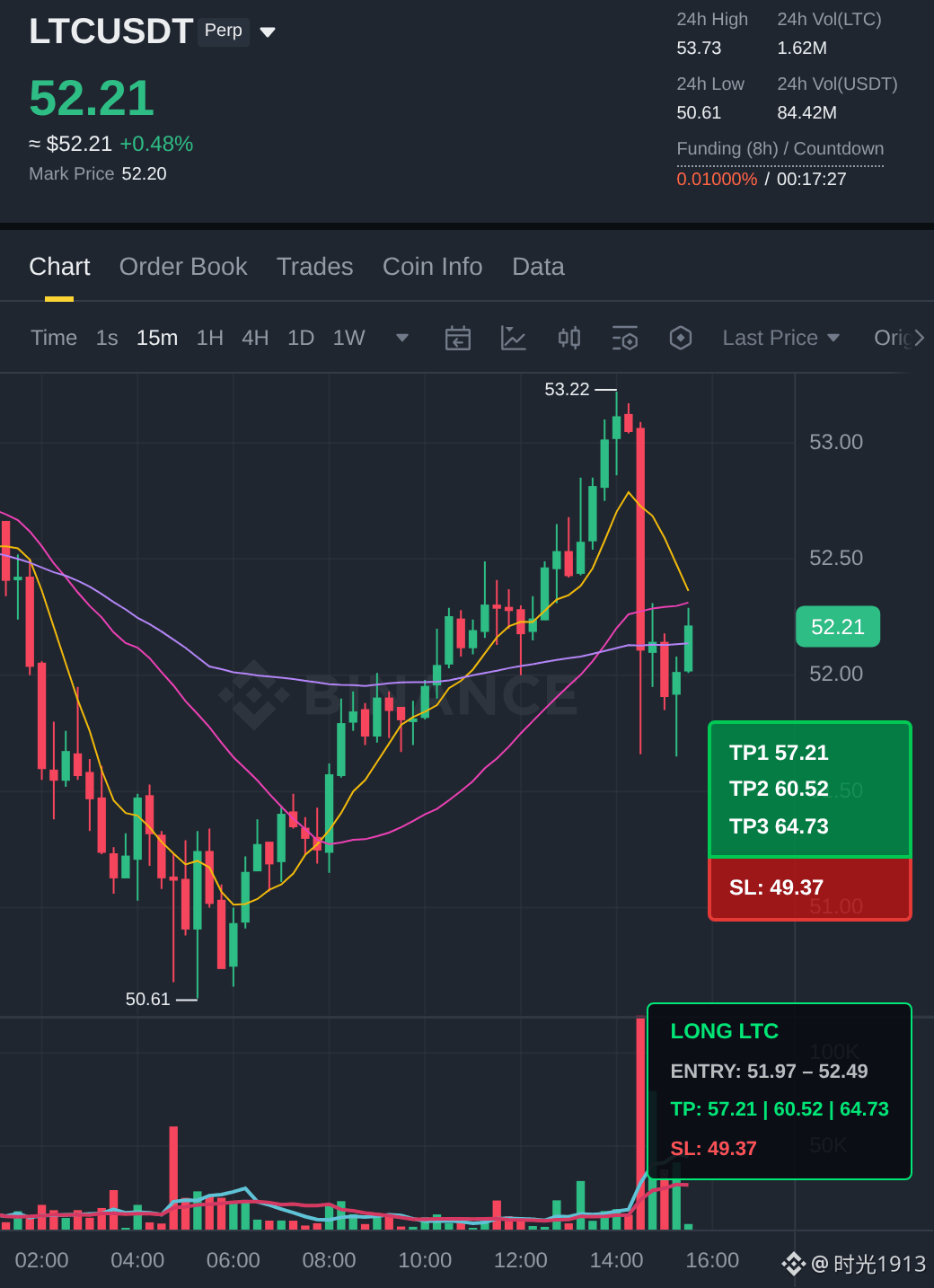
Task: Switch to the Data tab
Action: click(539, 267)
